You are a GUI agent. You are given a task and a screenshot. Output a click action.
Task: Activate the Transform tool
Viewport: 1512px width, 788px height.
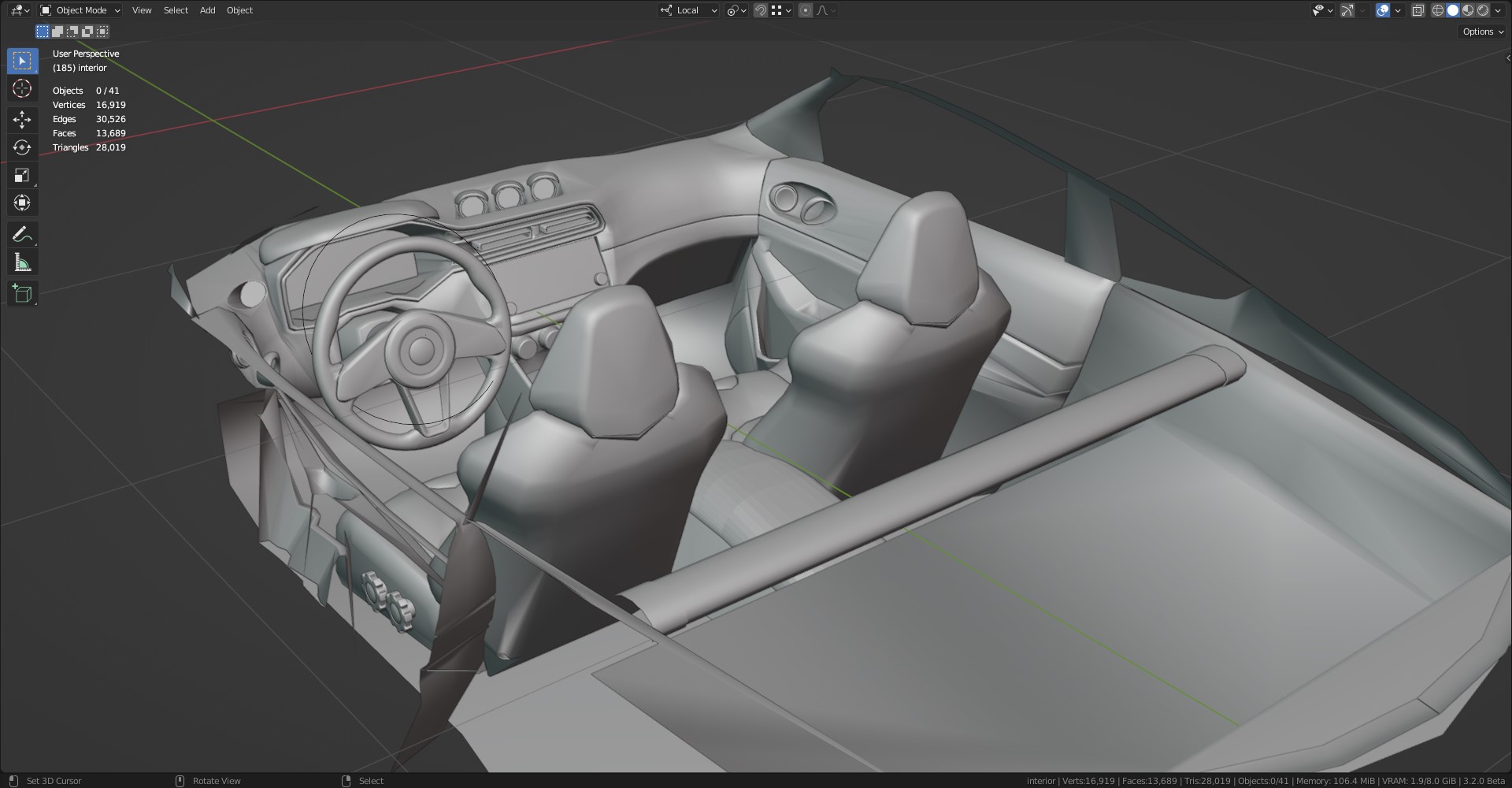pos(22,203)
